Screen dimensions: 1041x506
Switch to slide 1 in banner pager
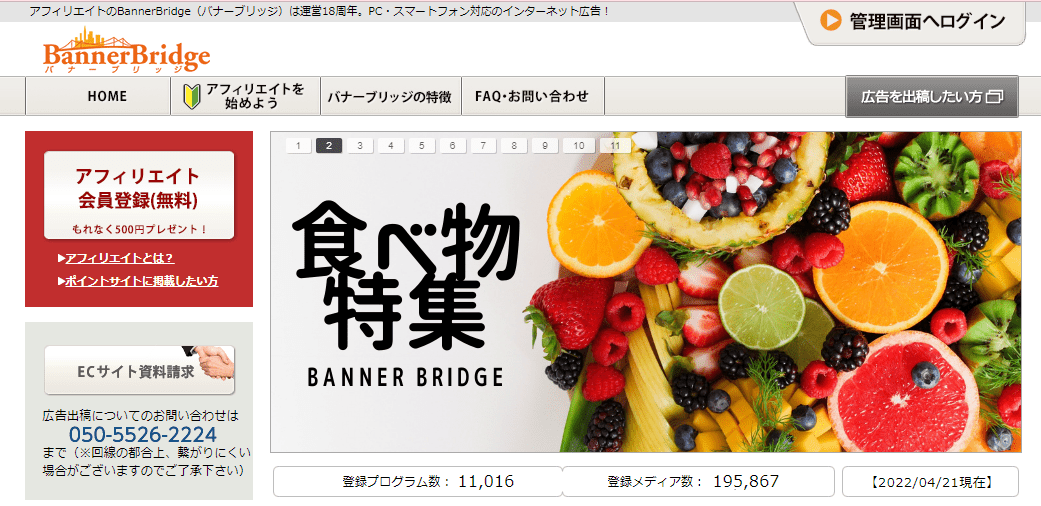click(x=298, y=146)
